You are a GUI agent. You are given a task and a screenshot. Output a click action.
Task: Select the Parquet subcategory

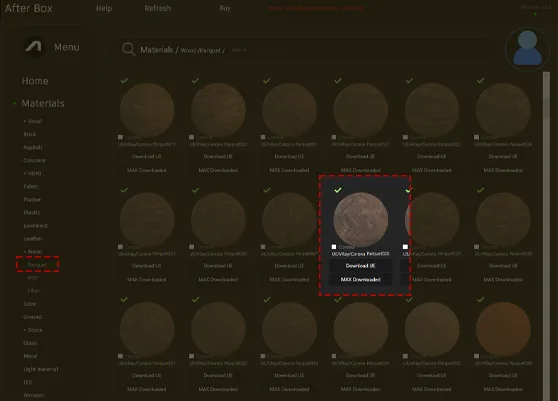coord(37,265)
